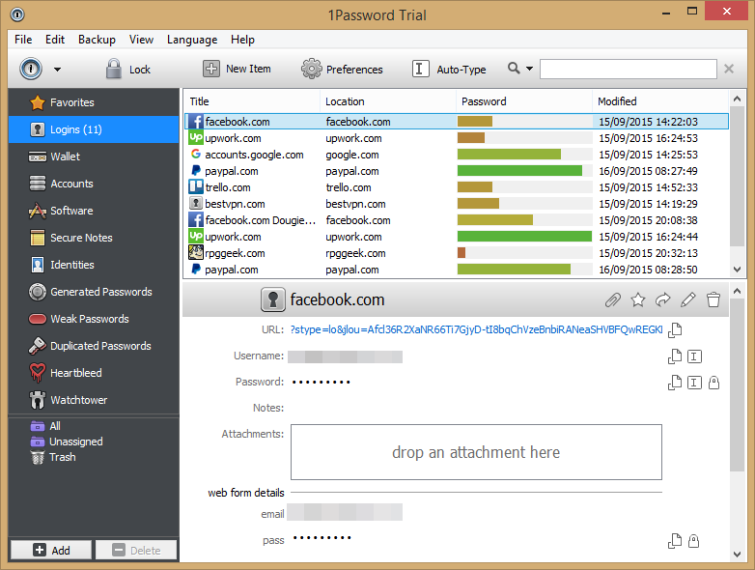Select the trello.com login row
Image resolution: width=755 pixels, height=570 pixels.
[456, 187]
